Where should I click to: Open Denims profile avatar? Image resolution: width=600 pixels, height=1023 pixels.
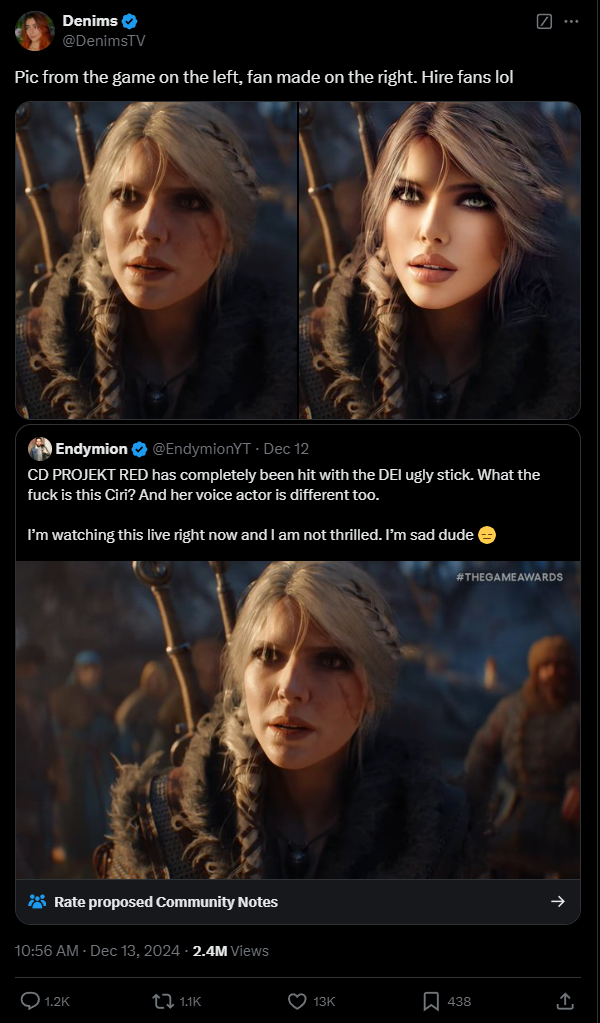coord(35,31)
